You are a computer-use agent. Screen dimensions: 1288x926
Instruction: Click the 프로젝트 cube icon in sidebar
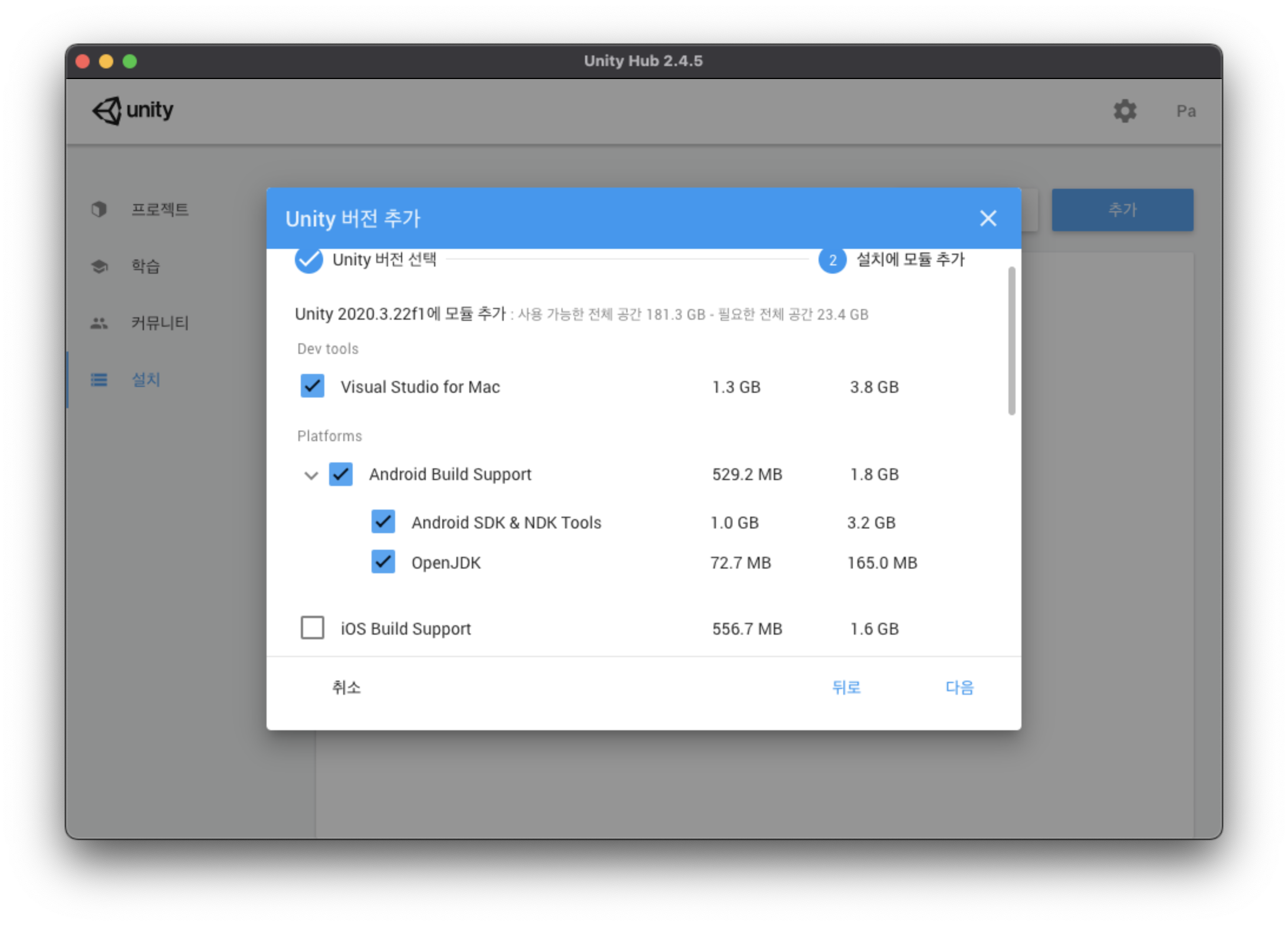click(x=99, y=209)
